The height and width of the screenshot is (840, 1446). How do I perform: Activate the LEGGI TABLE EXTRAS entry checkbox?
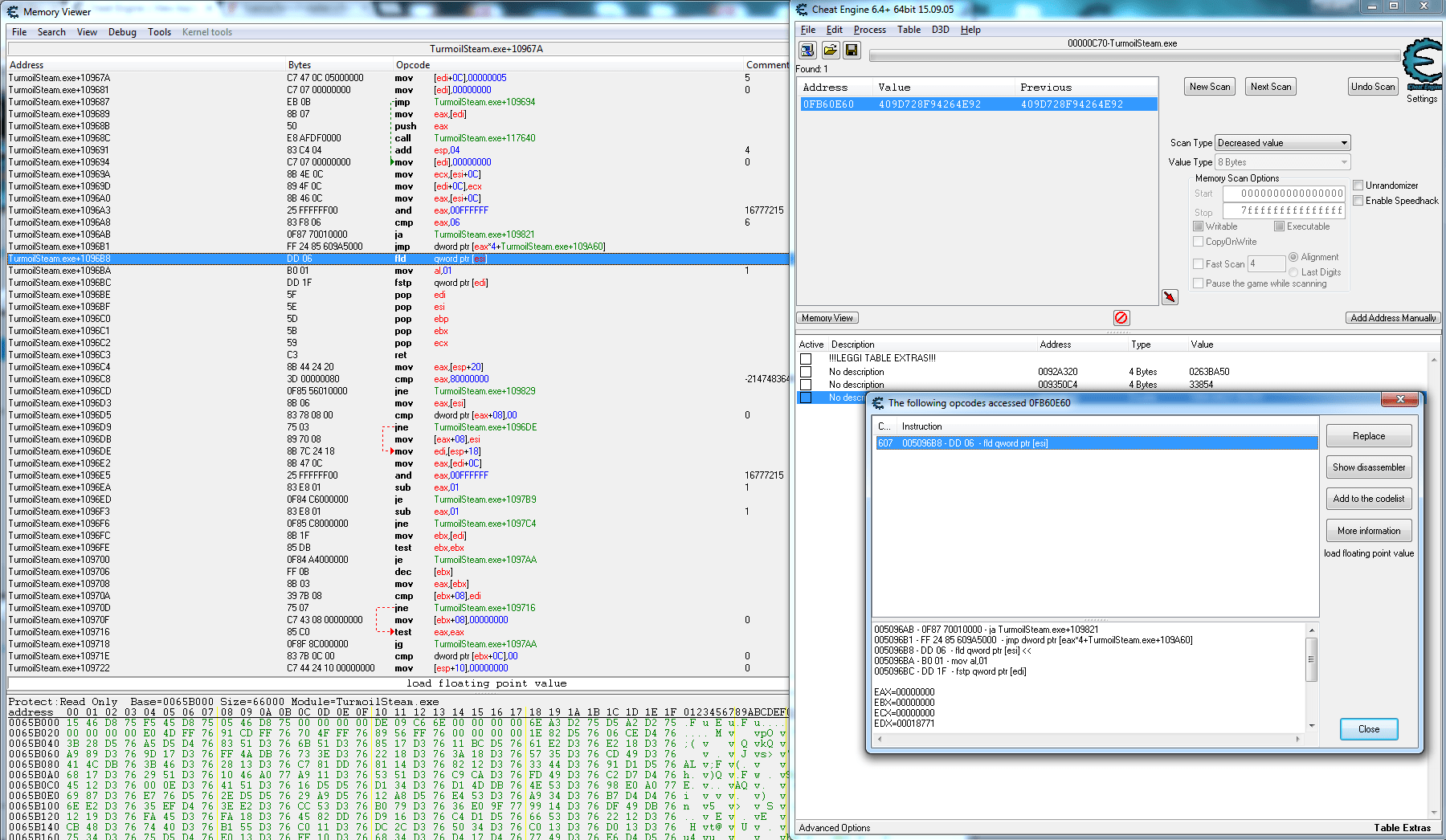coord(807,358)
